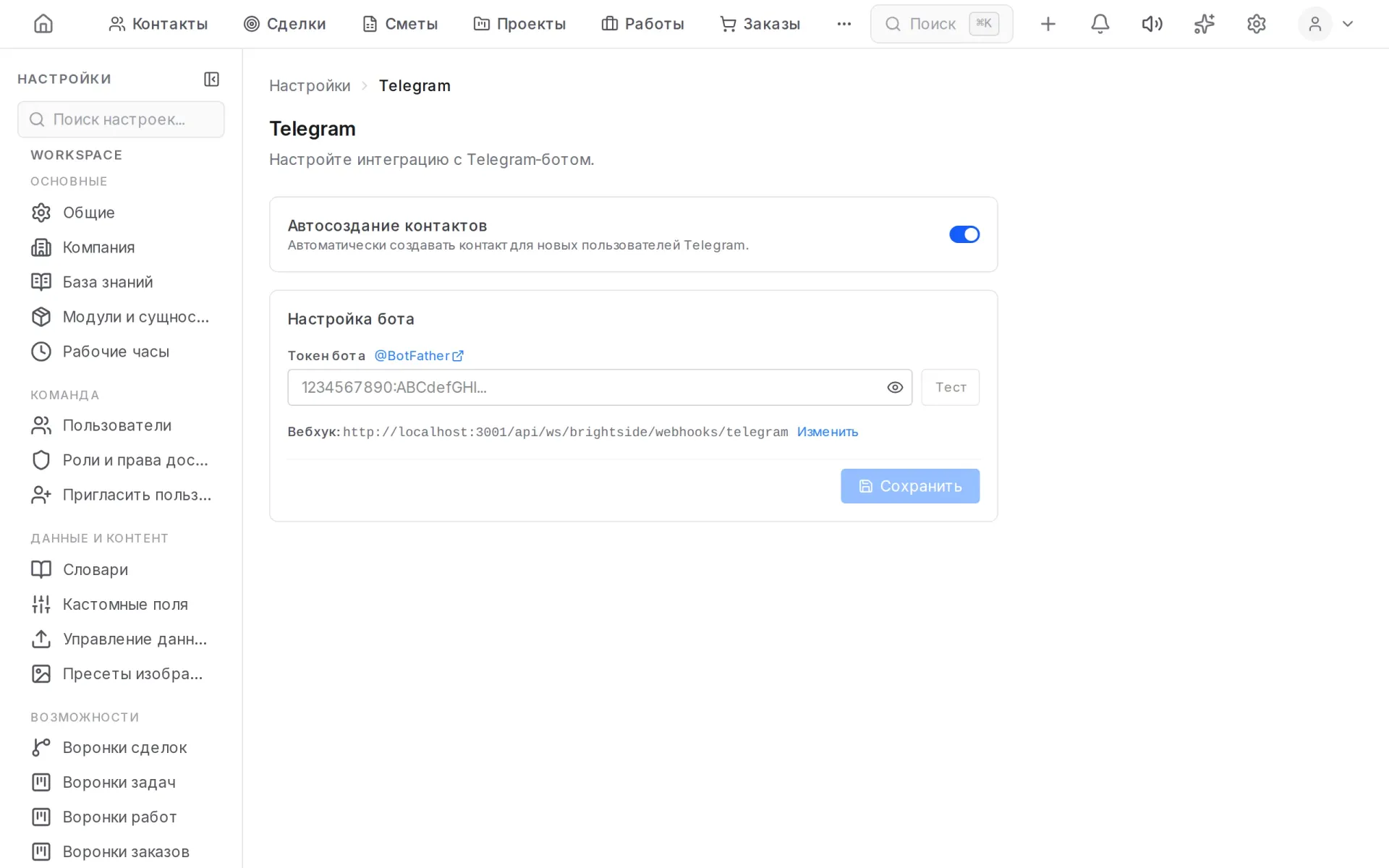Open Воронки заказов settings
This screenshot has height=868, width=1389.
click(x=121, y=852)
